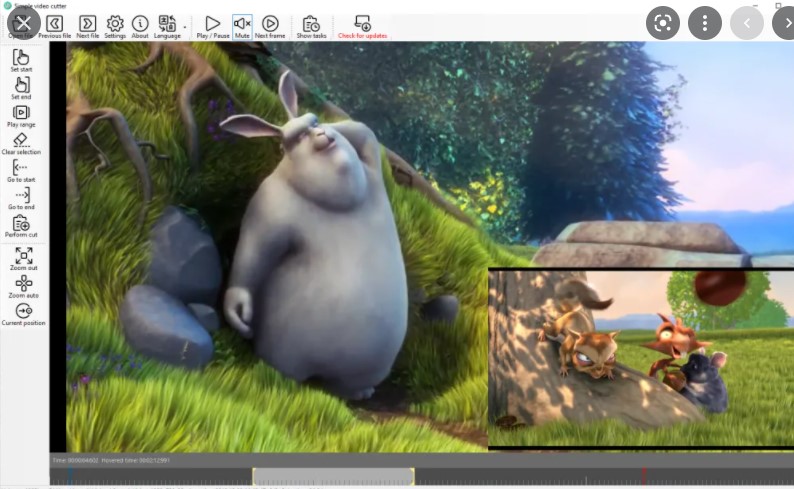Click Play / Pause button
Image resolution: width=794 pixels, height=489 pixels.
click(x=213, y=27)
